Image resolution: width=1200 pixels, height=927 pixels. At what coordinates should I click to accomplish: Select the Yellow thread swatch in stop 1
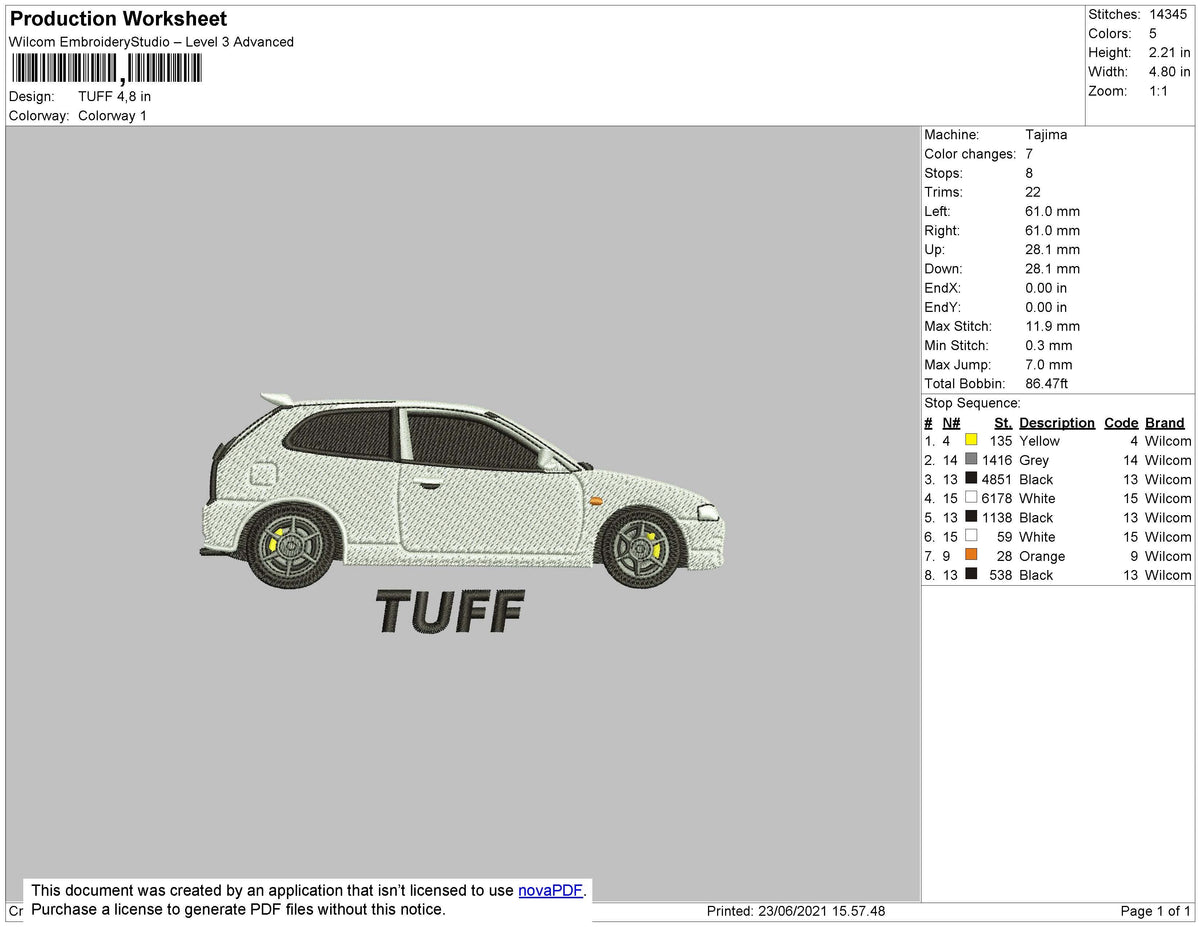click(x=970, y=441)
